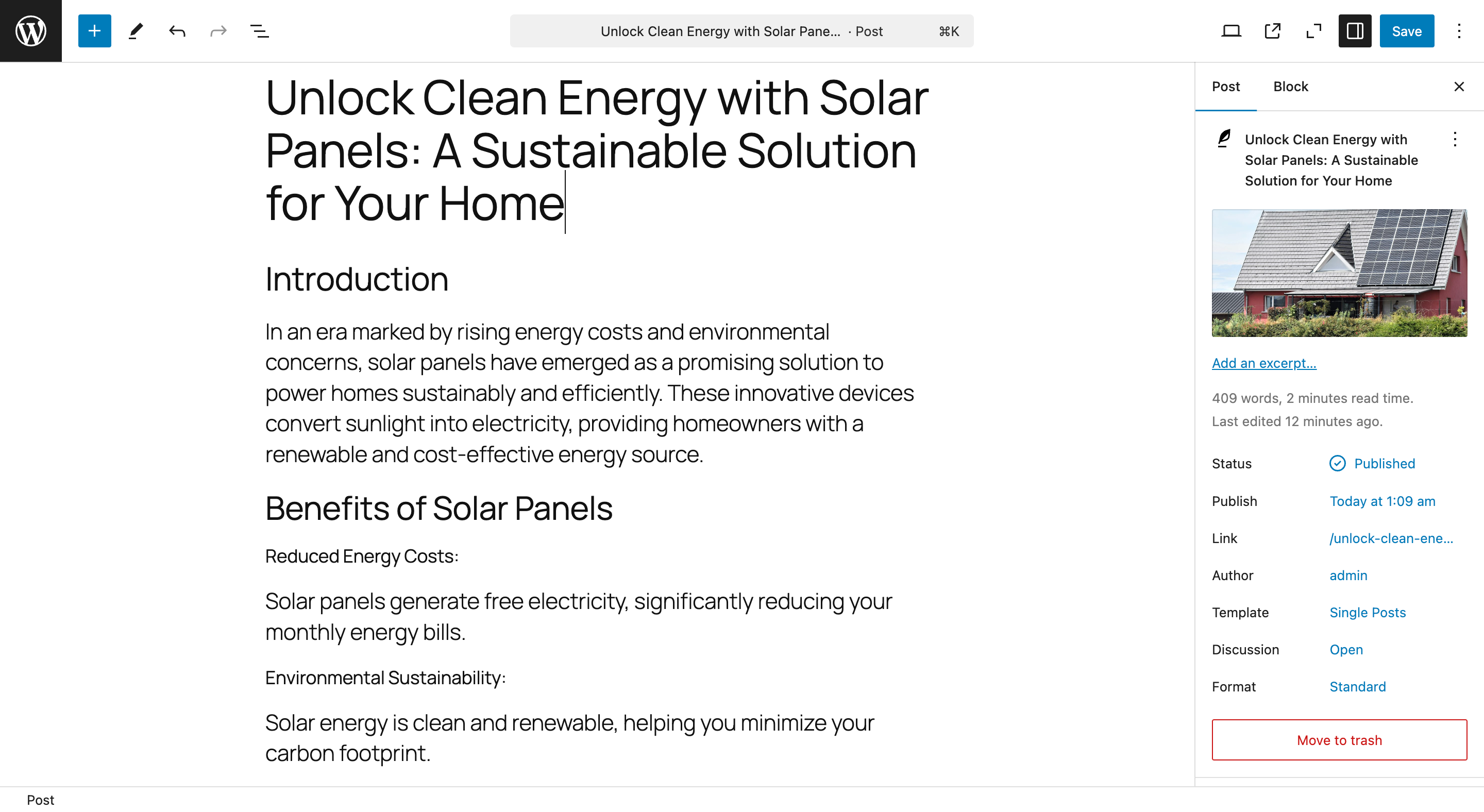Screen dimensions: 1484x812
Task: Select the Tools pencil icon
Action: tap(136, 30)
